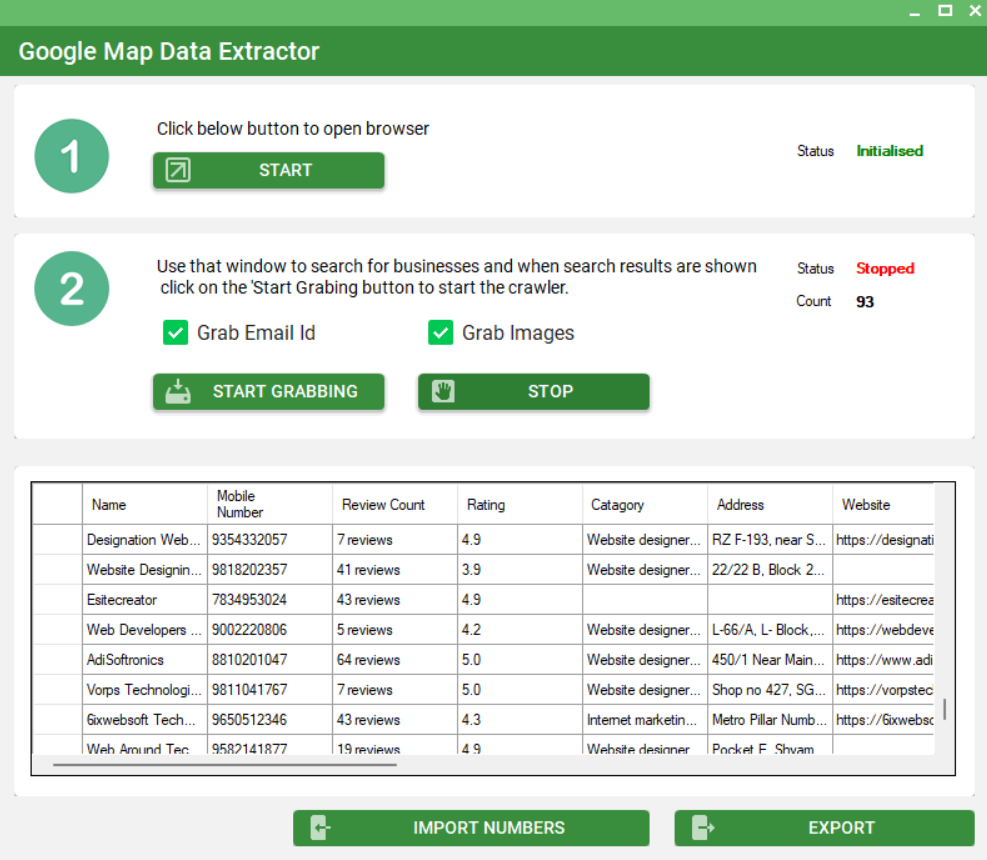
Task: Click the https://www.adi website cell
Action: [883, 660]
